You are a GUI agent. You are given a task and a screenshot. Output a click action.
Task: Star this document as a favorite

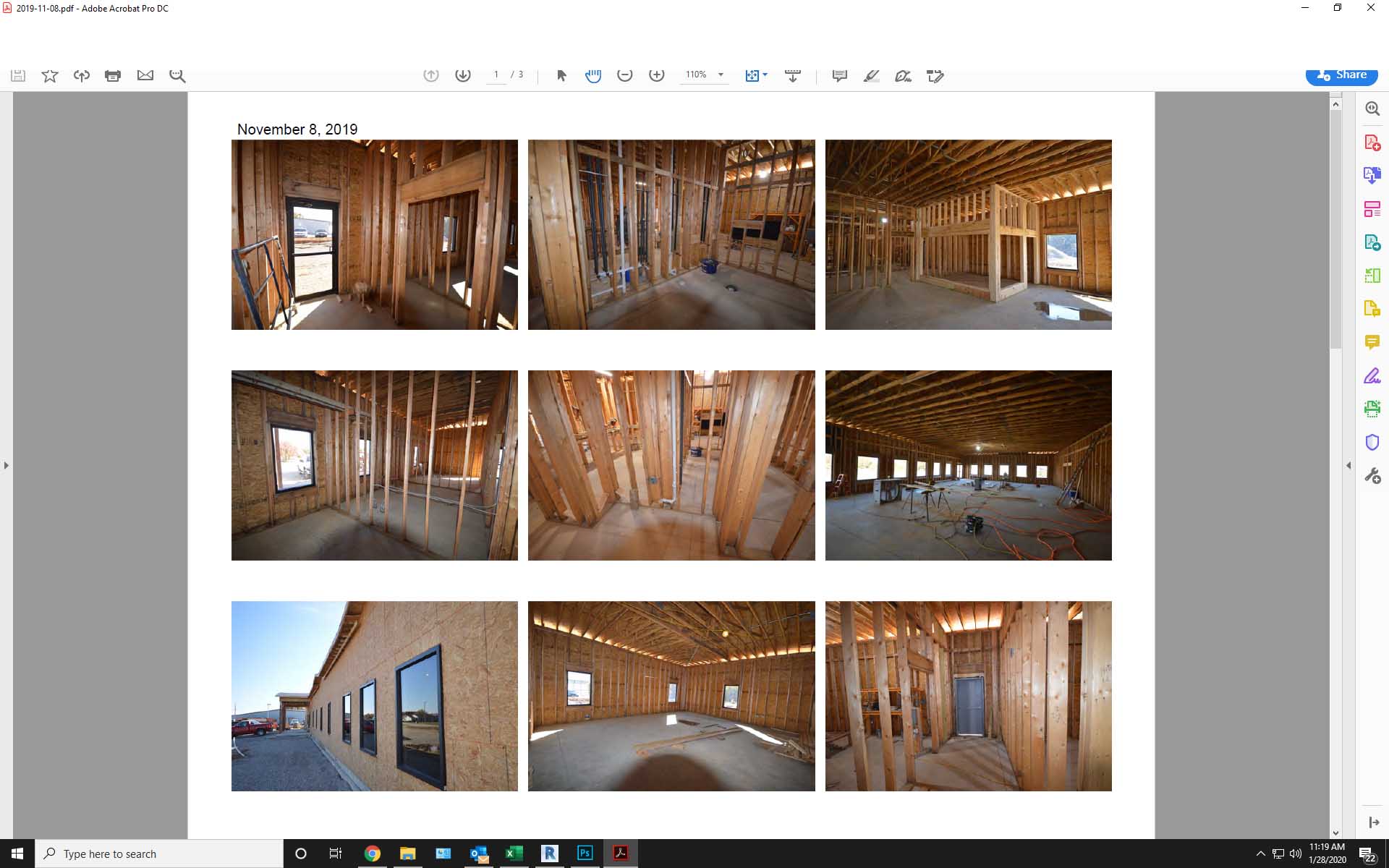coord(48,75)
